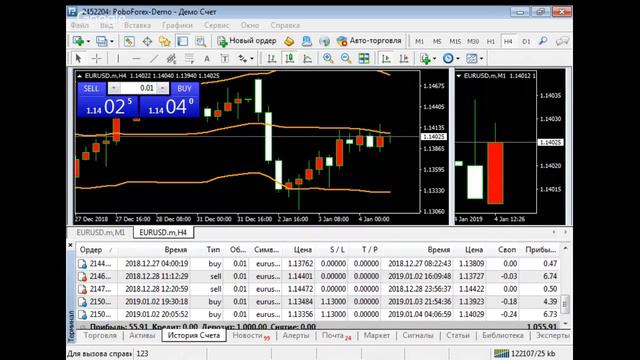The height and width of the screenshot is (360, 640).
Task: Select the D1 timeframe
Action: [x=526, y=41]
